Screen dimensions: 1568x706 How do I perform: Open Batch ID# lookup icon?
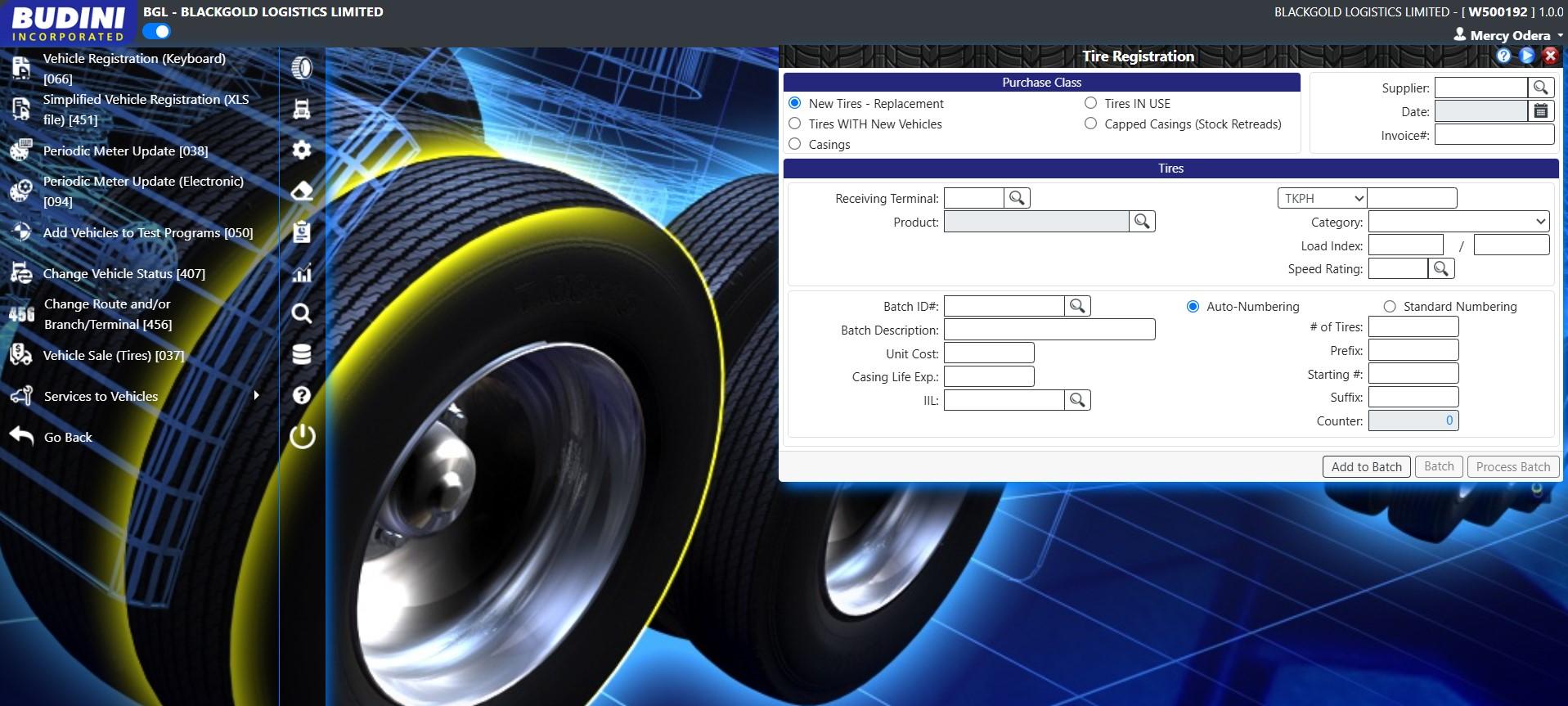click(x=1077, y=306)
